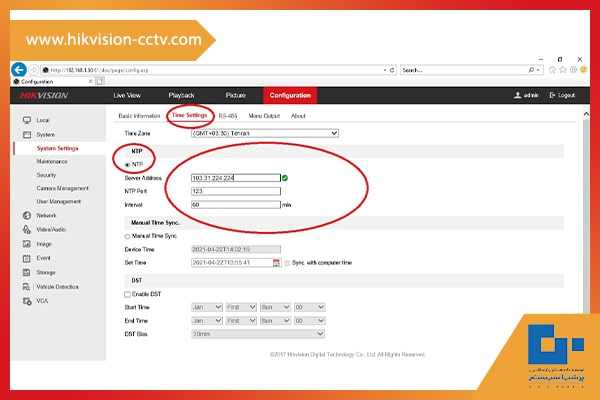This screenshot has height=400, width=600.
Task: Open the Start Time week dropdown
Action: 241,307
